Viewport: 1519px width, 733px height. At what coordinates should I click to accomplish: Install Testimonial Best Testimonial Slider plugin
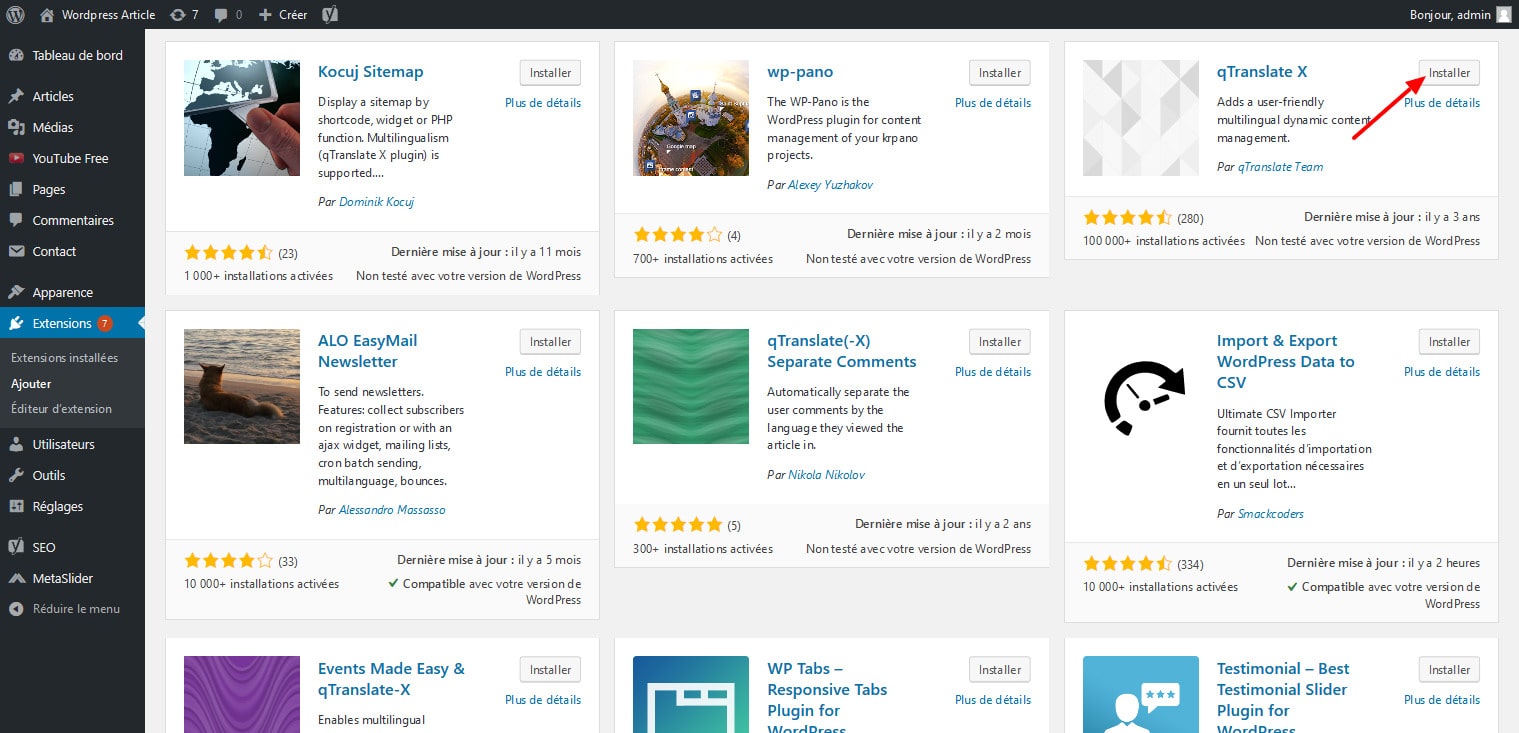tap(1449, 670)
